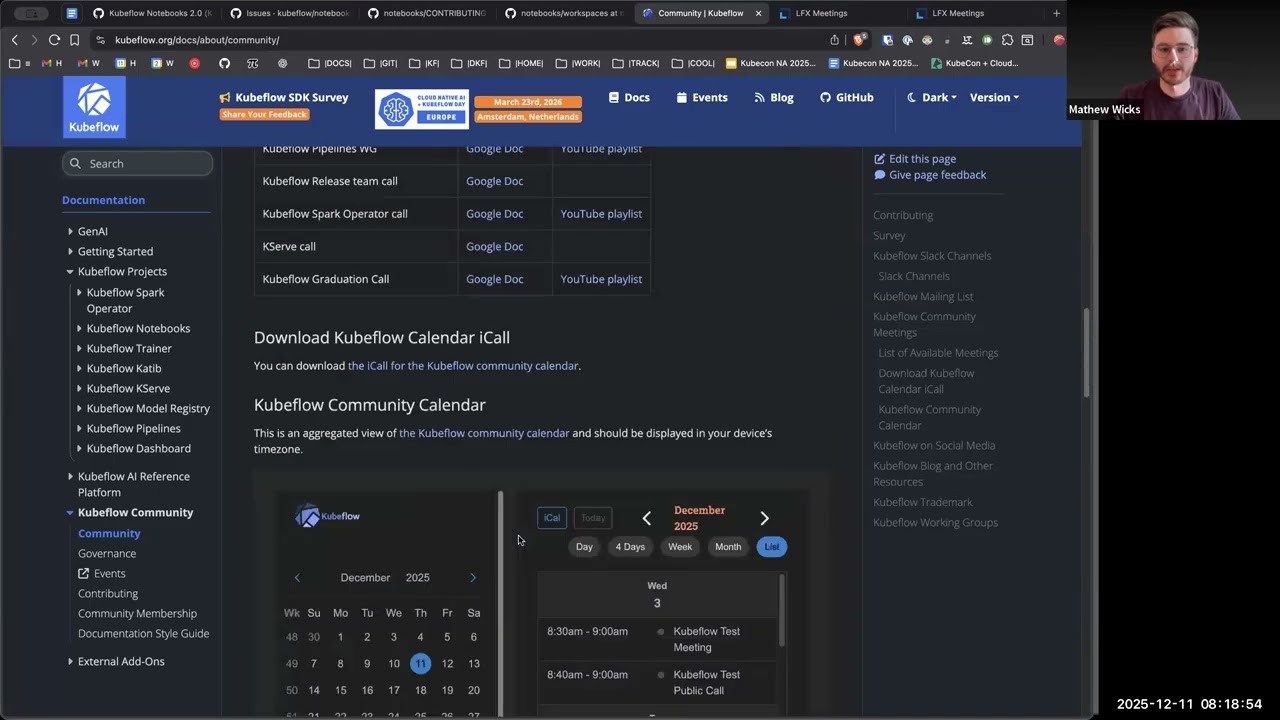Click the iCal button in calendar

[x=552, y=518]
